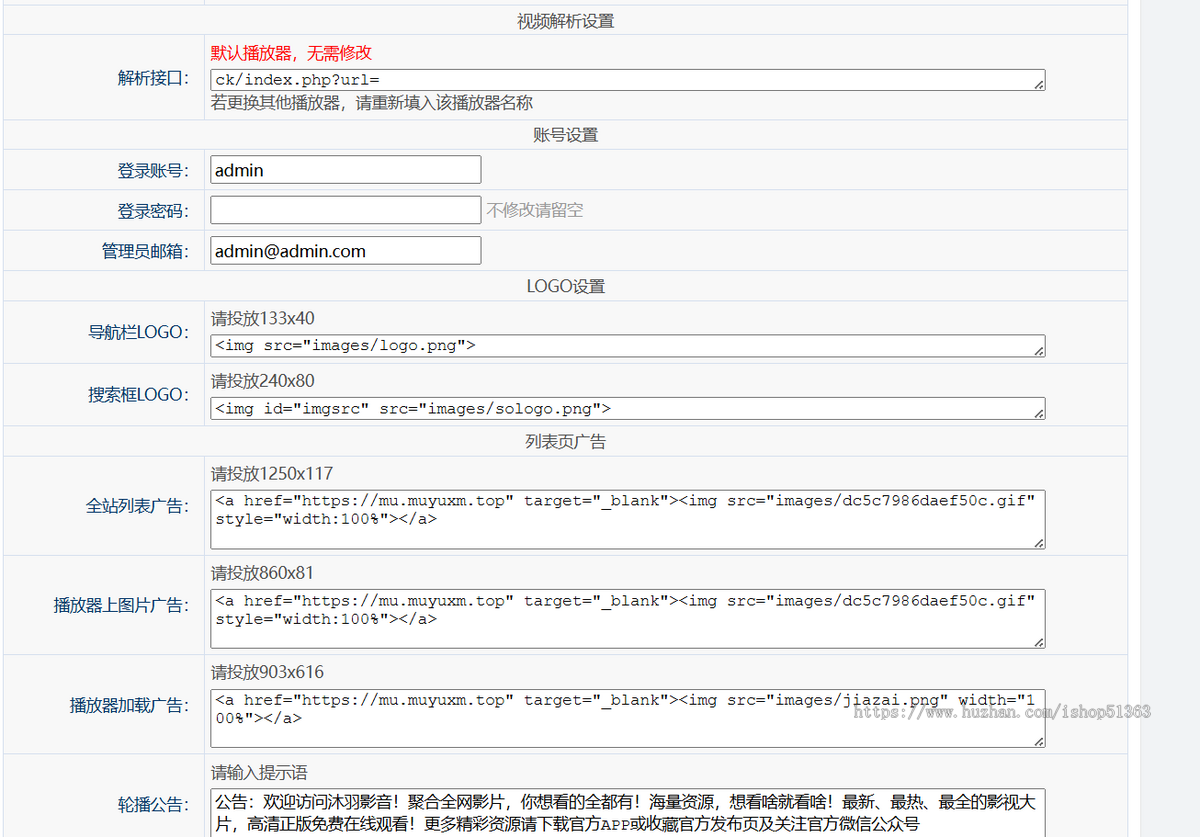Click the 请投放903x616 hint
The image size is (1200, 837).
(x=268, y=673)
